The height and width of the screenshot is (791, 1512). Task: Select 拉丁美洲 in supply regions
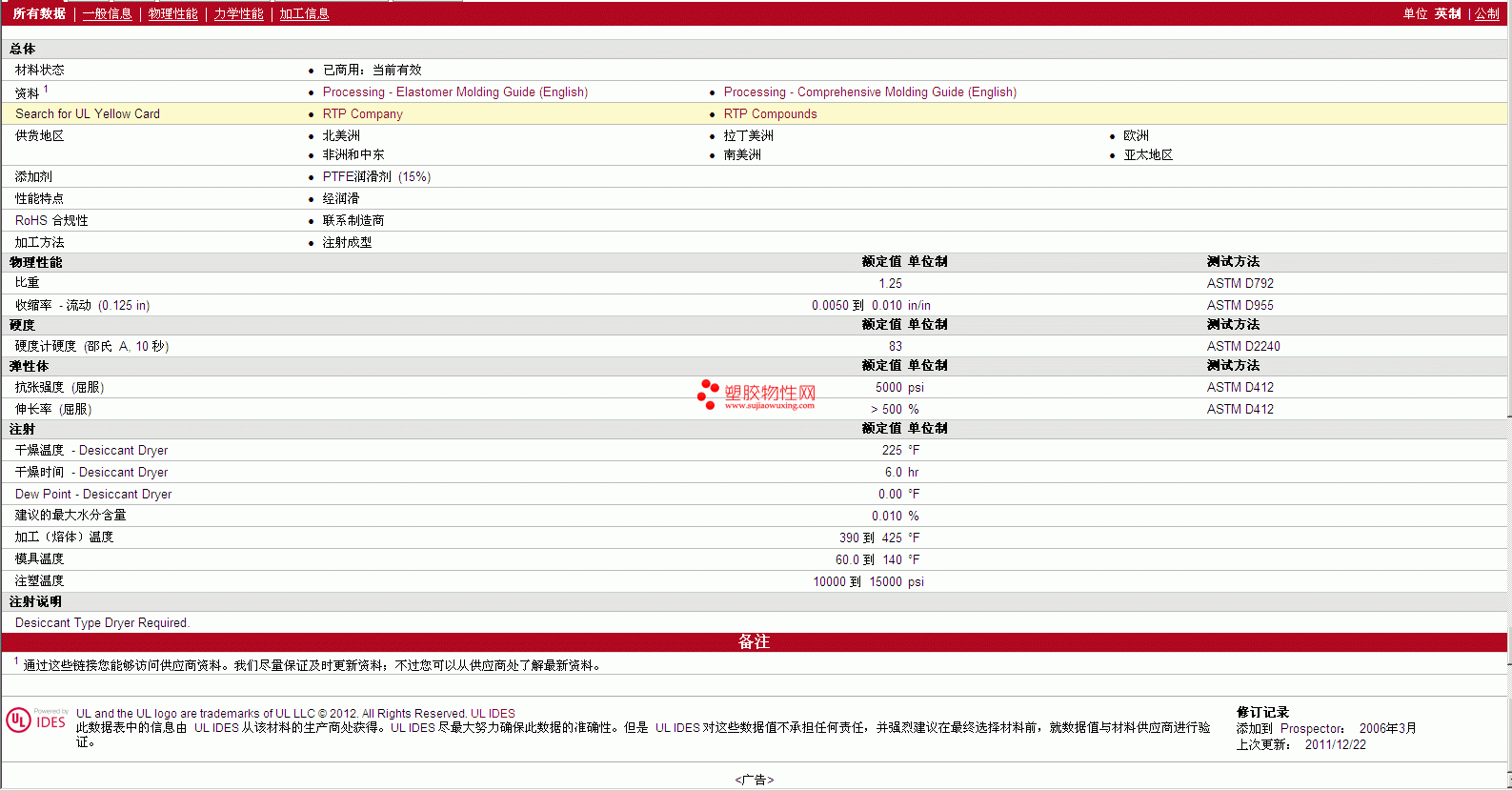(x=749, y=135)
